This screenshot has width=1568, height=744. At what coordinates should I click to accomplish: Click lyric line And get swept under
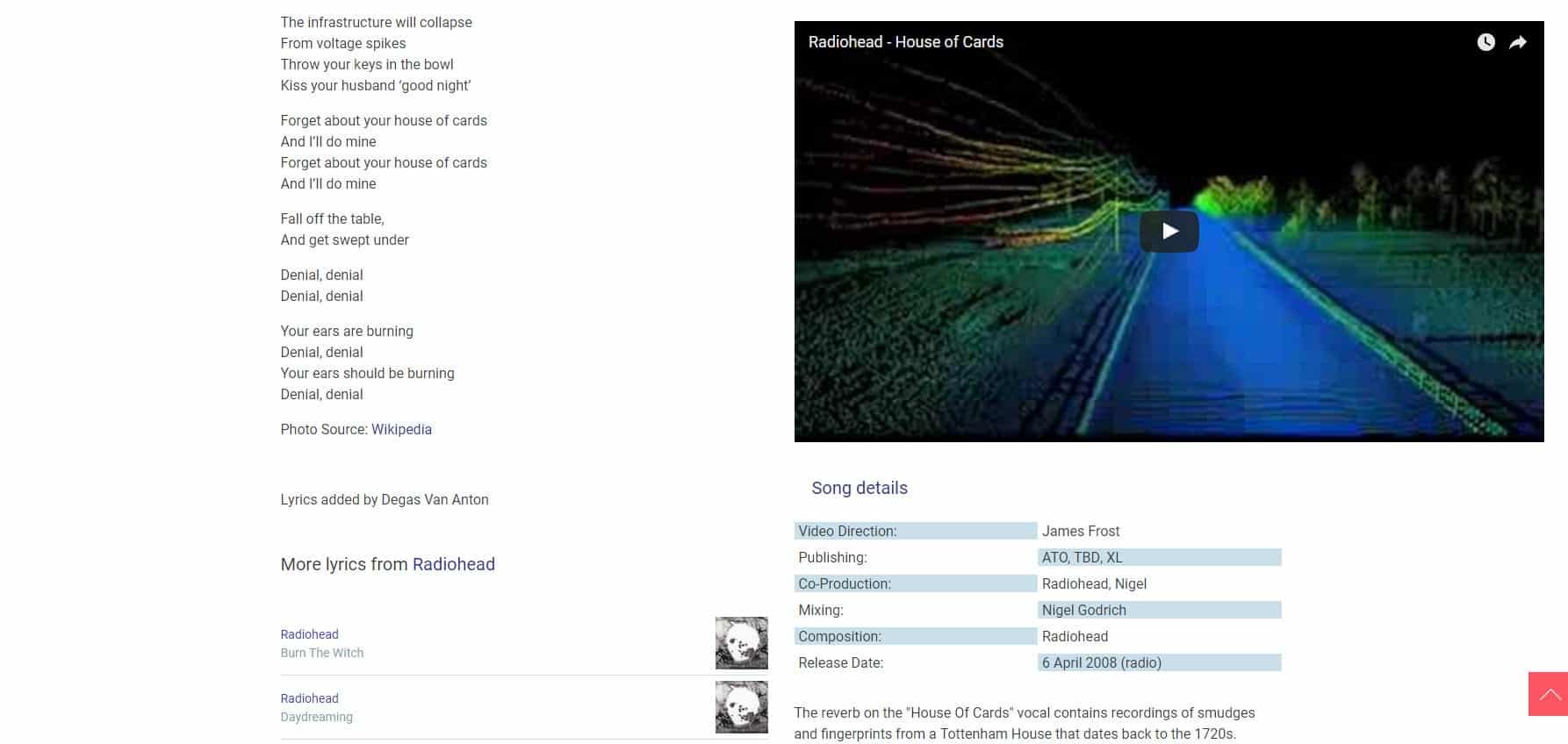coord(344,240)
